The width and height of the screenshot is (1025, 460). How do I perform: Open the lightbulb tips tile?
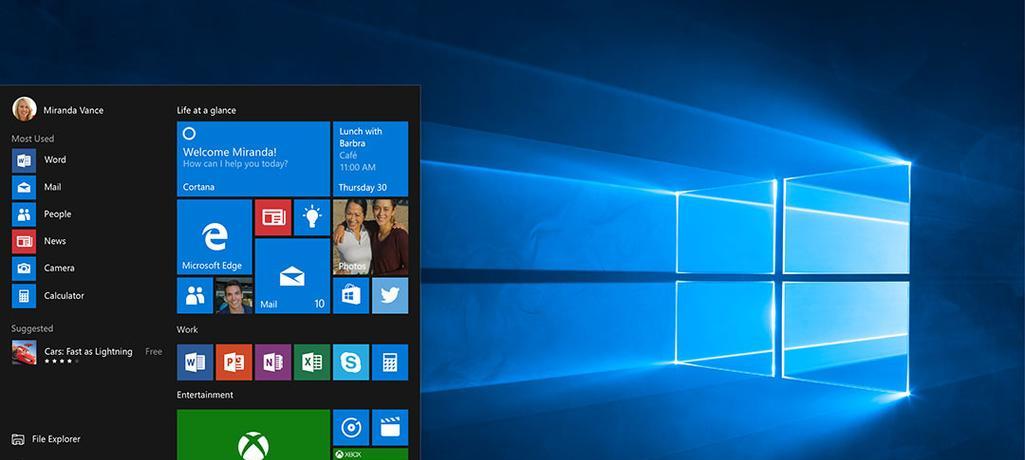[x=312, y=218]
